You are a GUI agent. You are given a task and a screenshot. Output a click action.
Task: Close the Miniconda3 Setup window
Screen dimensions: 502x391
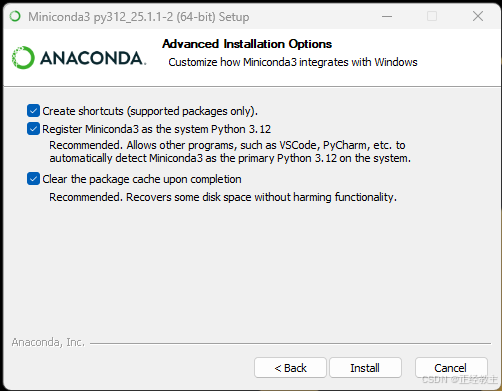(478, 16)
